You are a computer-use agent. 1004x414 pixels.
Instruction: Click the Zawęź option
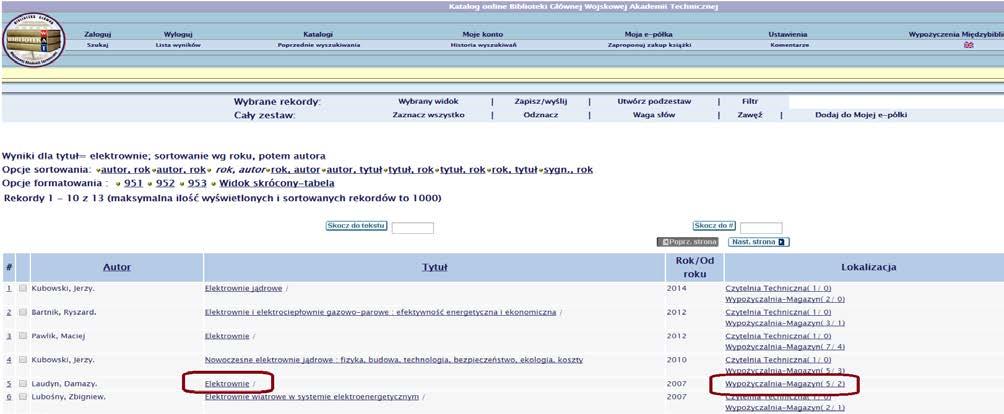[x=750, y=115]
